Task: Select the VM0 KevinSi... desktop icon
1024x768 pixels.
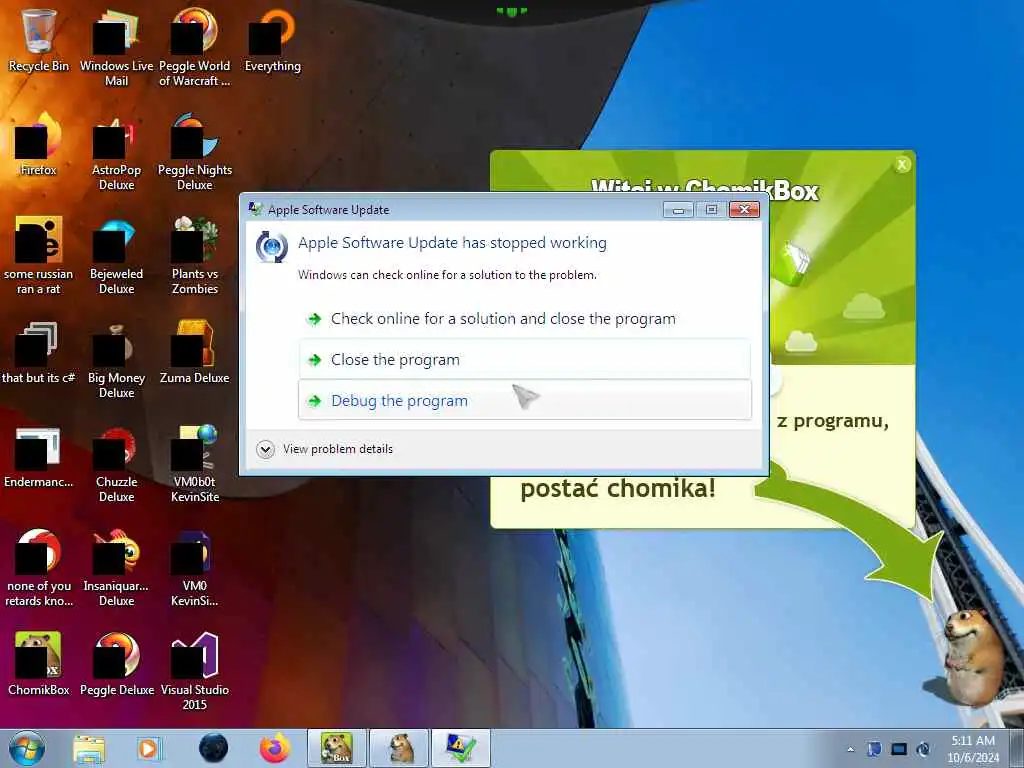Action: pos(195,567)
